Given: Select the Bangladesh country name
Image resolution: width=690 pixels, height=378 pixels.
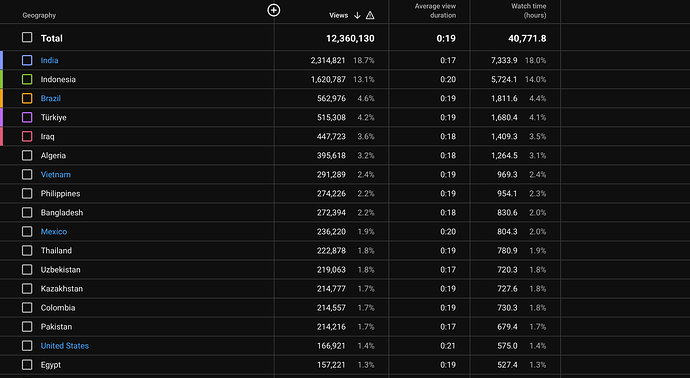Looking at the screenshot, I should click(62, 213).
